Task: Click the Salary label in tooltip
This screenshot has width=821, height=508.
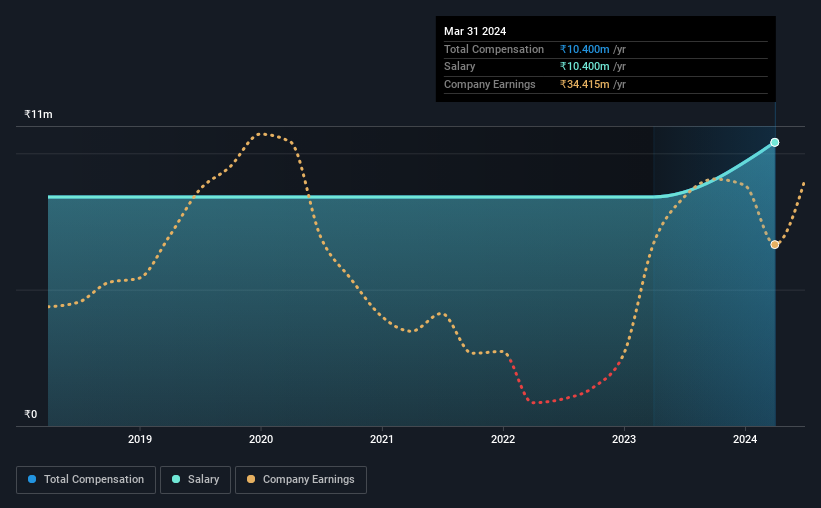Action: pyautogui.click(x=460, y=67)
